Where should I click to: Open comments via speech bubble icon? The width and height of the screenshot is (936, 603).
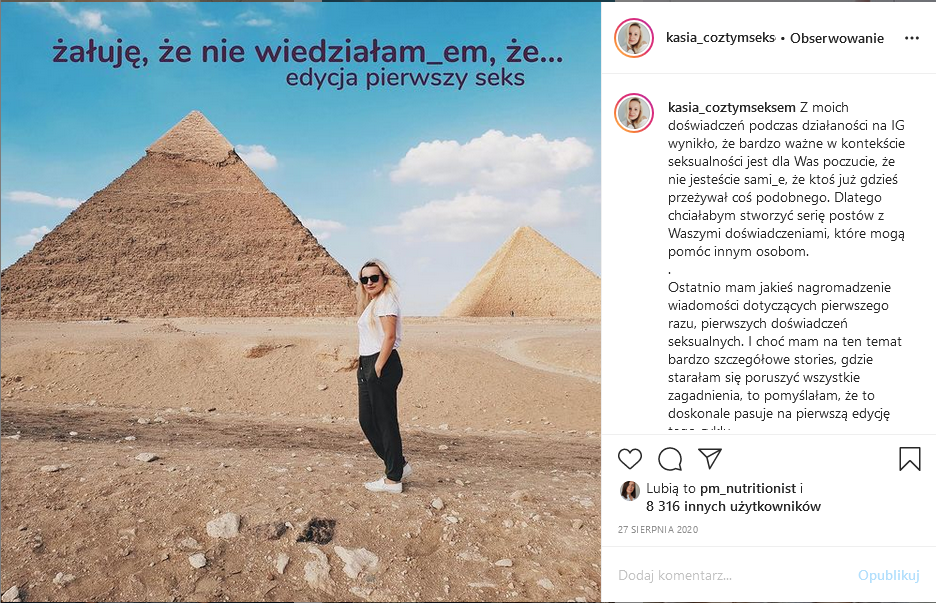670,459
